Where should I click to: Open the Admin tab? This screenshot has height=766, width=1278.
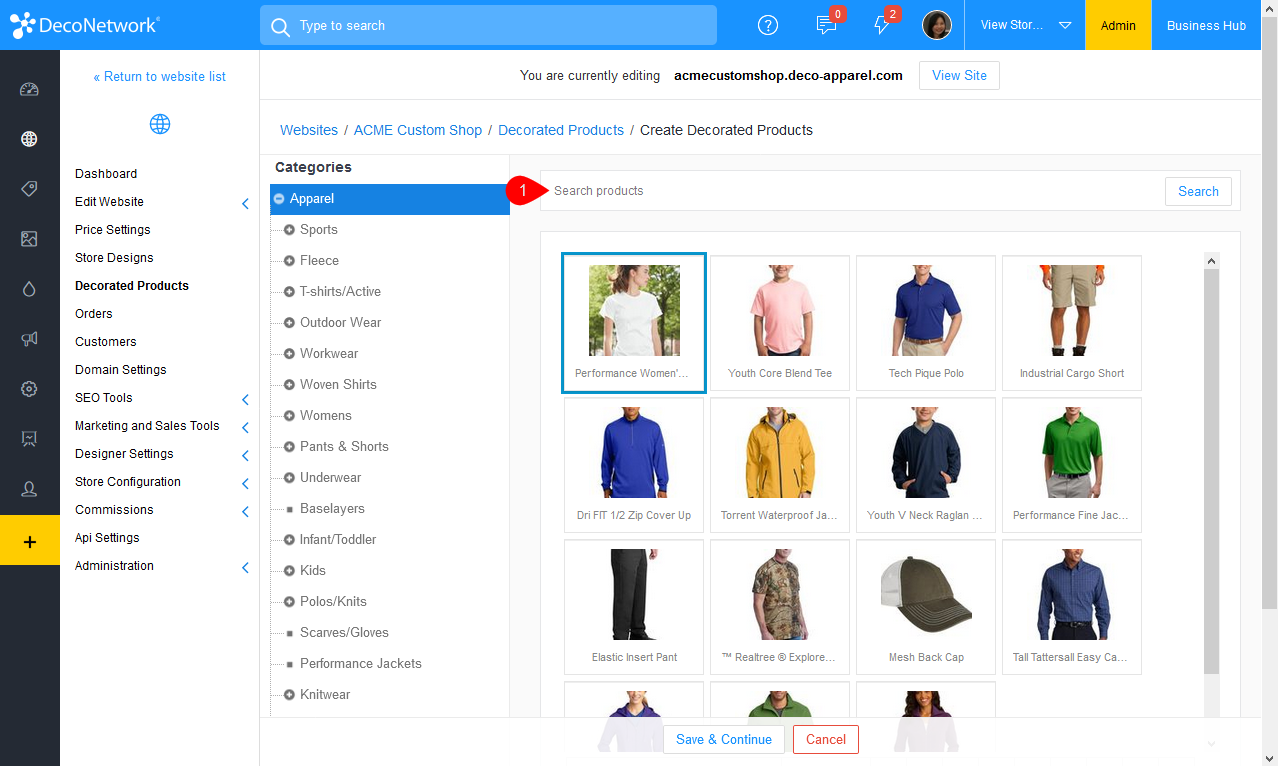[1117, 25]
